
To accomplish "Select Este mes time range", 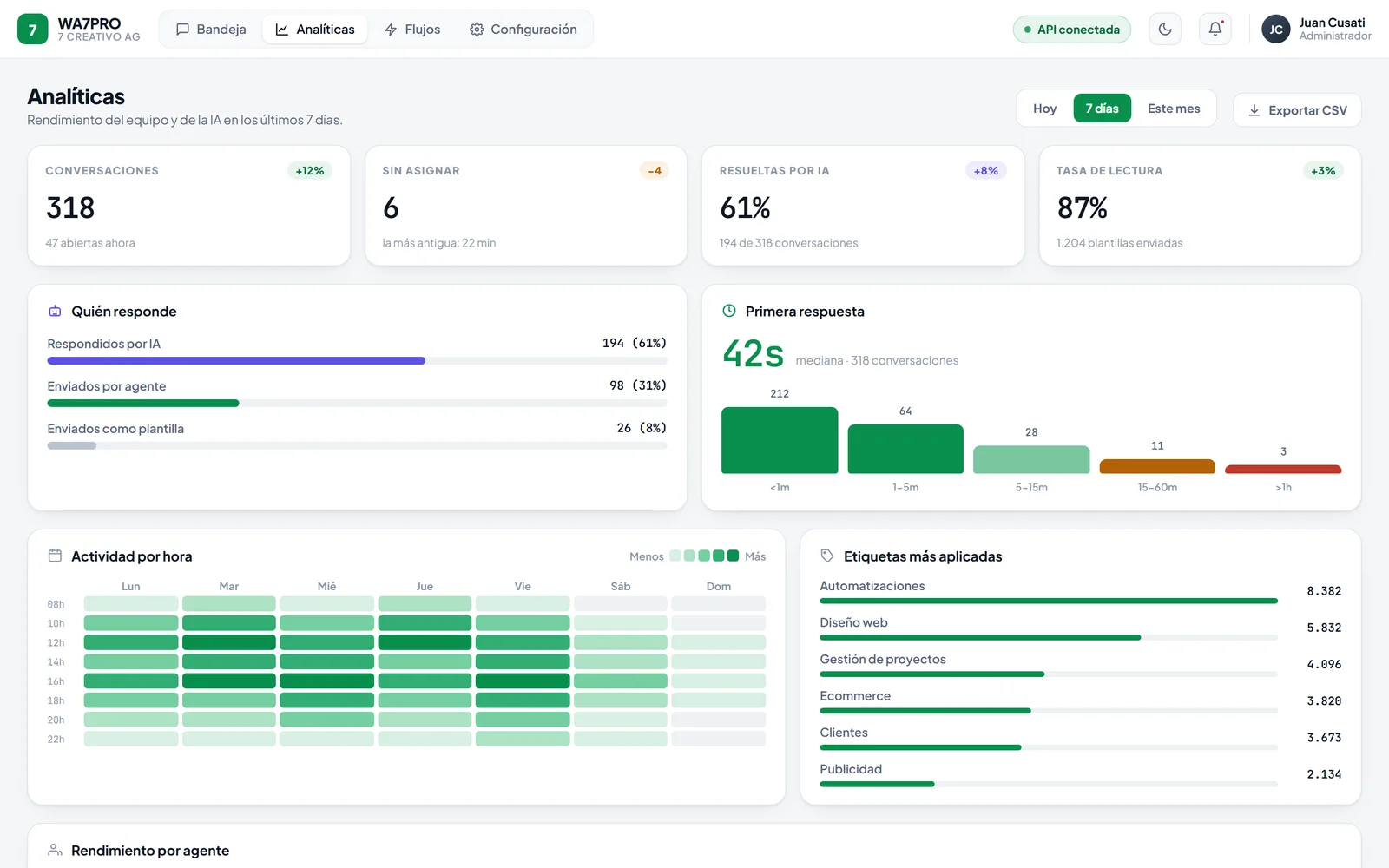I will [1174, 108].
